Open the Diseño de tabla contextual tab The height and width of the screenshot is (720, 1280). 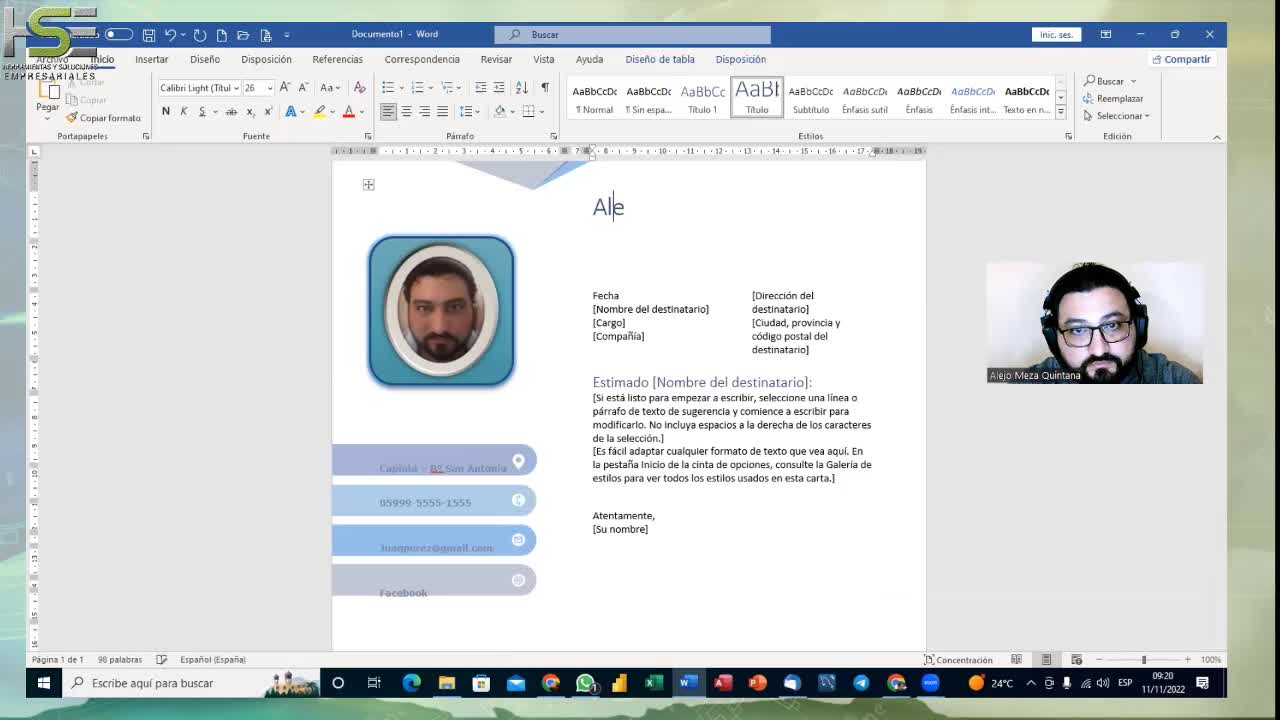pos(660,59)
